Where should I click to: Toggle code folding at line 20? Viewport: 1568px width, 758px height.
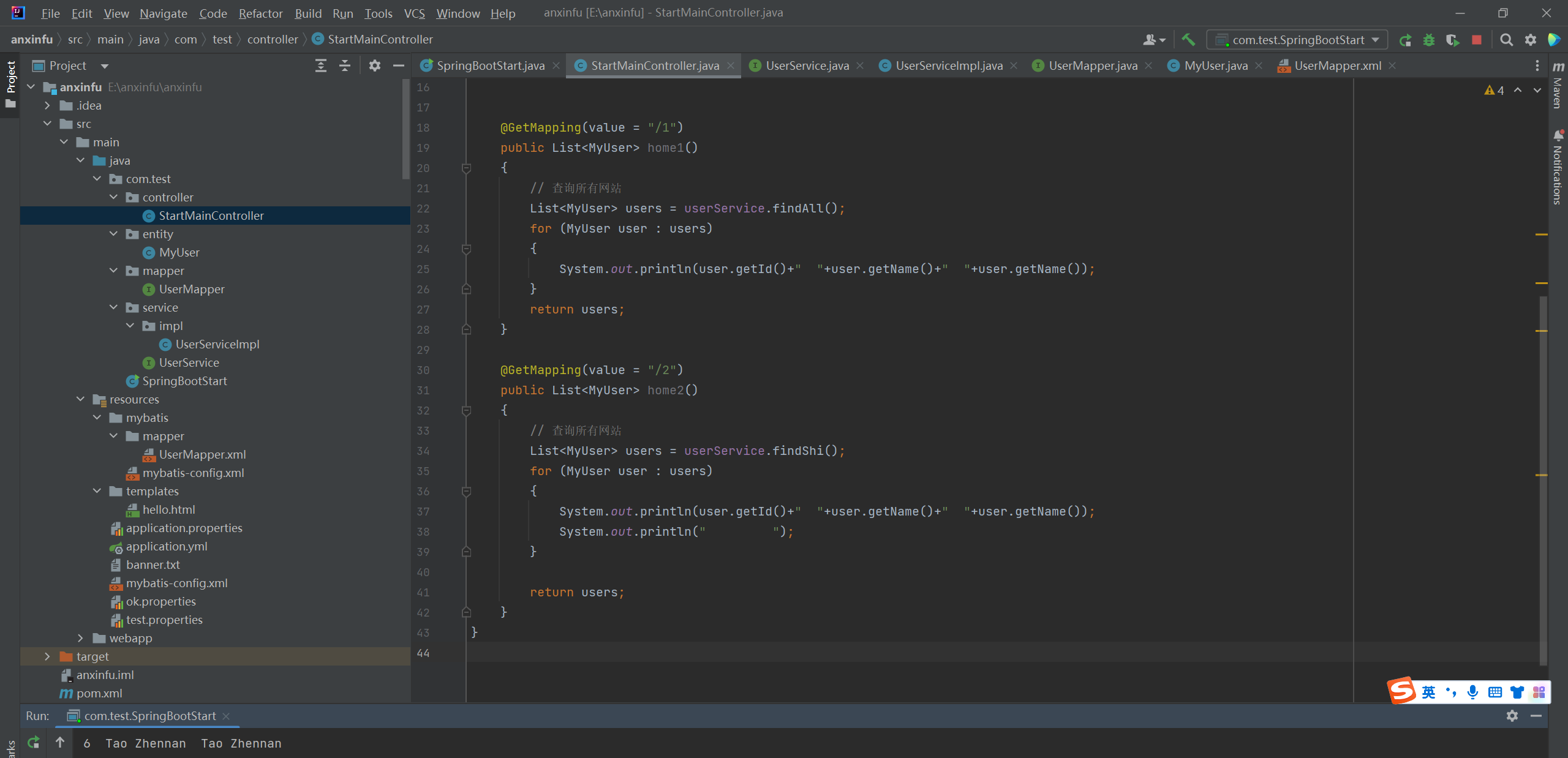point(466,168)
